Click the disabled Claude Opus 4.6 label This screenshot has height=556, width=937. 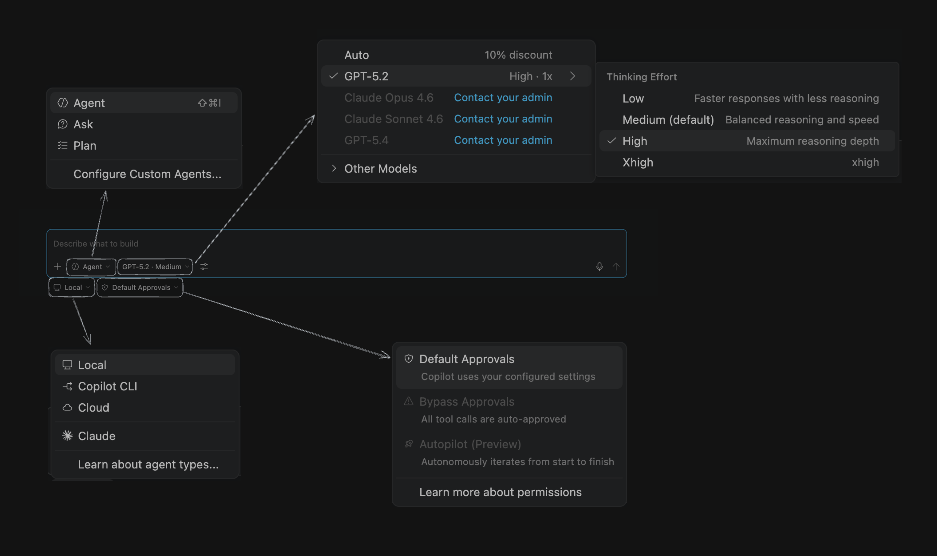pyautogui.click(x=389, y=97)
